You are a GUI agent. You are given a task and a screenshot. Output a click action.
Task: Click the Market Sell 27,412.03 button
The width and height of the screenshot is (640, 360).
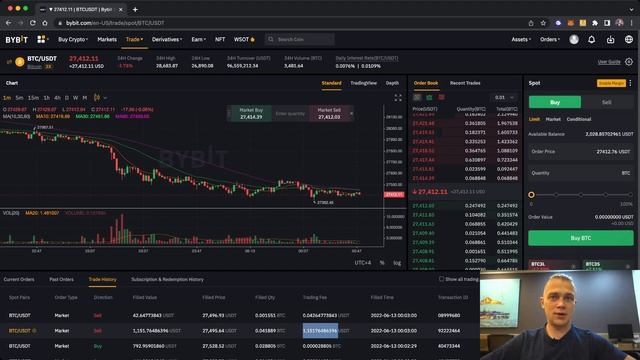click(x=329, y=113)
